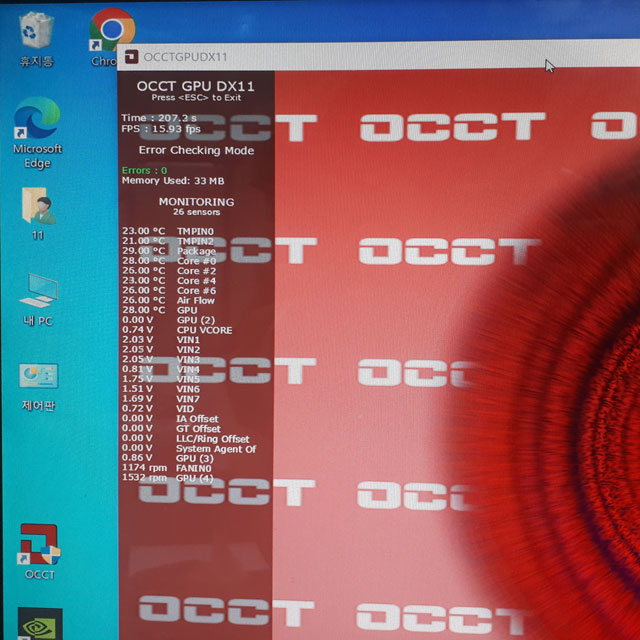Click the OCCT window title bar icon
Viewport: 640px width, 640px height.
(131, 57)
